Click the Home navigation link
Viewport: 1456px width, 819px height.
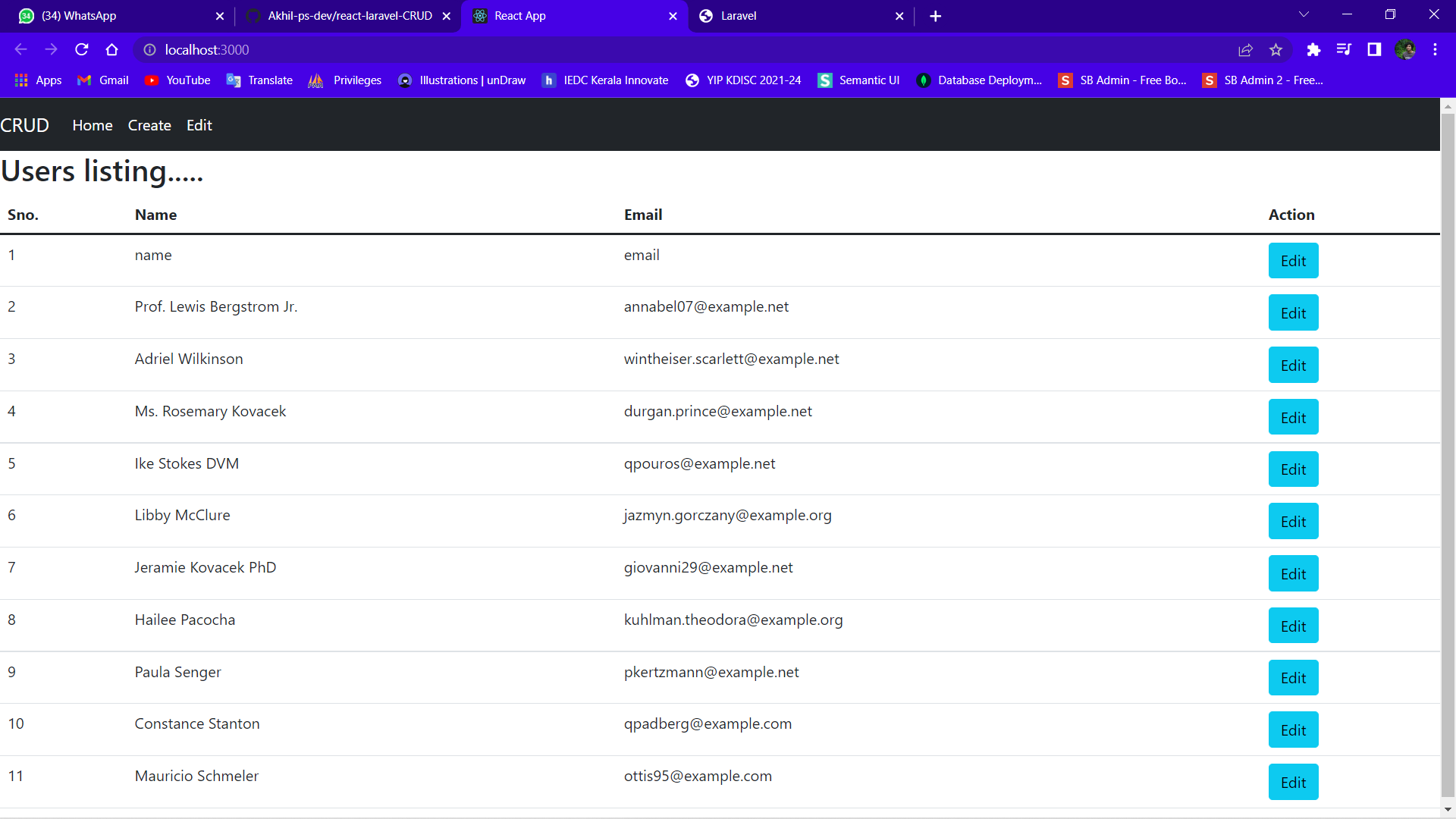pos(92,125)
